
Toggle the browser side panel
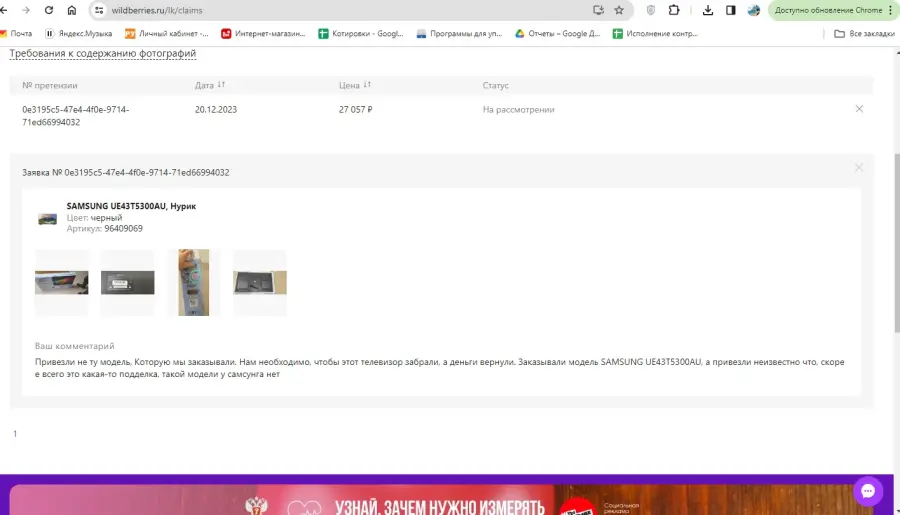click(x=731, y=10)
